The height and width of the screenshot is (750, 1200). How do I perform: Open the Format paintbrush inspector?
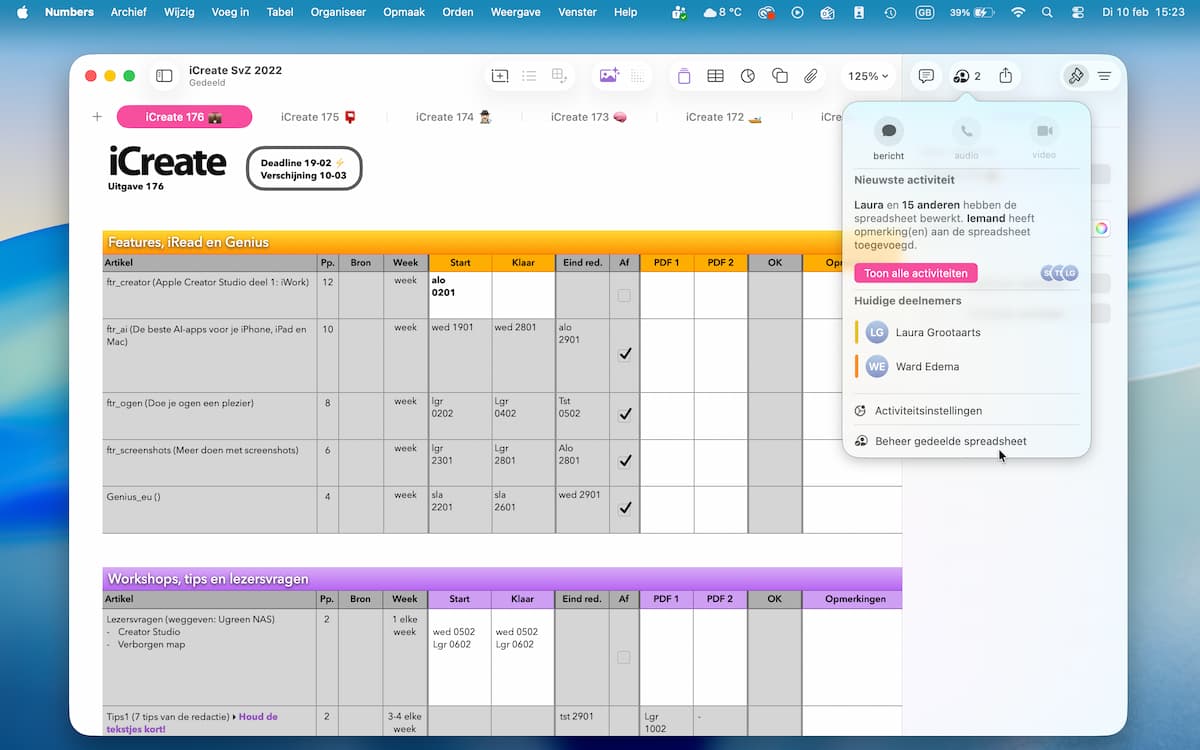(x=1076, y=76)
